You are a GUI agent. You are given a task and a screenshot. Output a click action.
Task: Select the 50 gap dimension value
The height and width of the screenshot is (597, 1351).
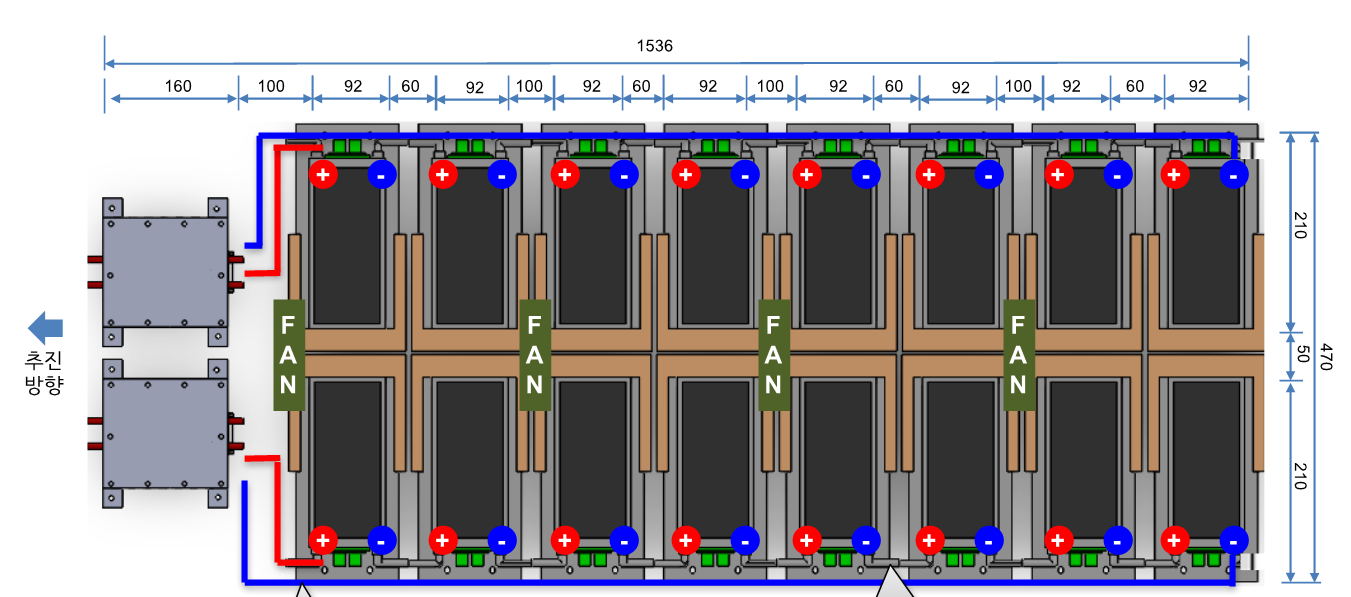coord(1301,355)
